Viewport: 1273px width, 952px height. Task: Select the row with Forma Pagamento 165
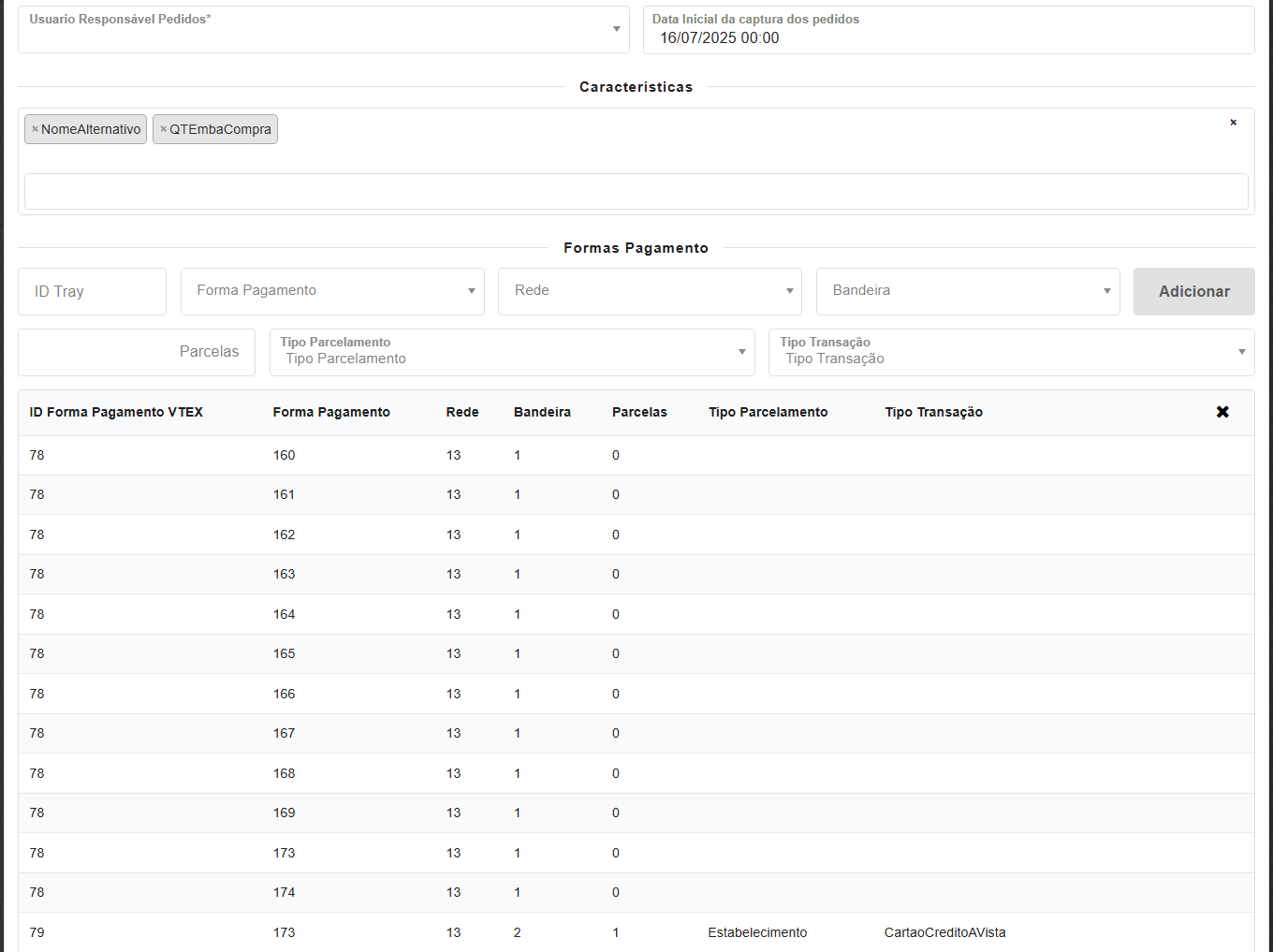tap(284, 654)
